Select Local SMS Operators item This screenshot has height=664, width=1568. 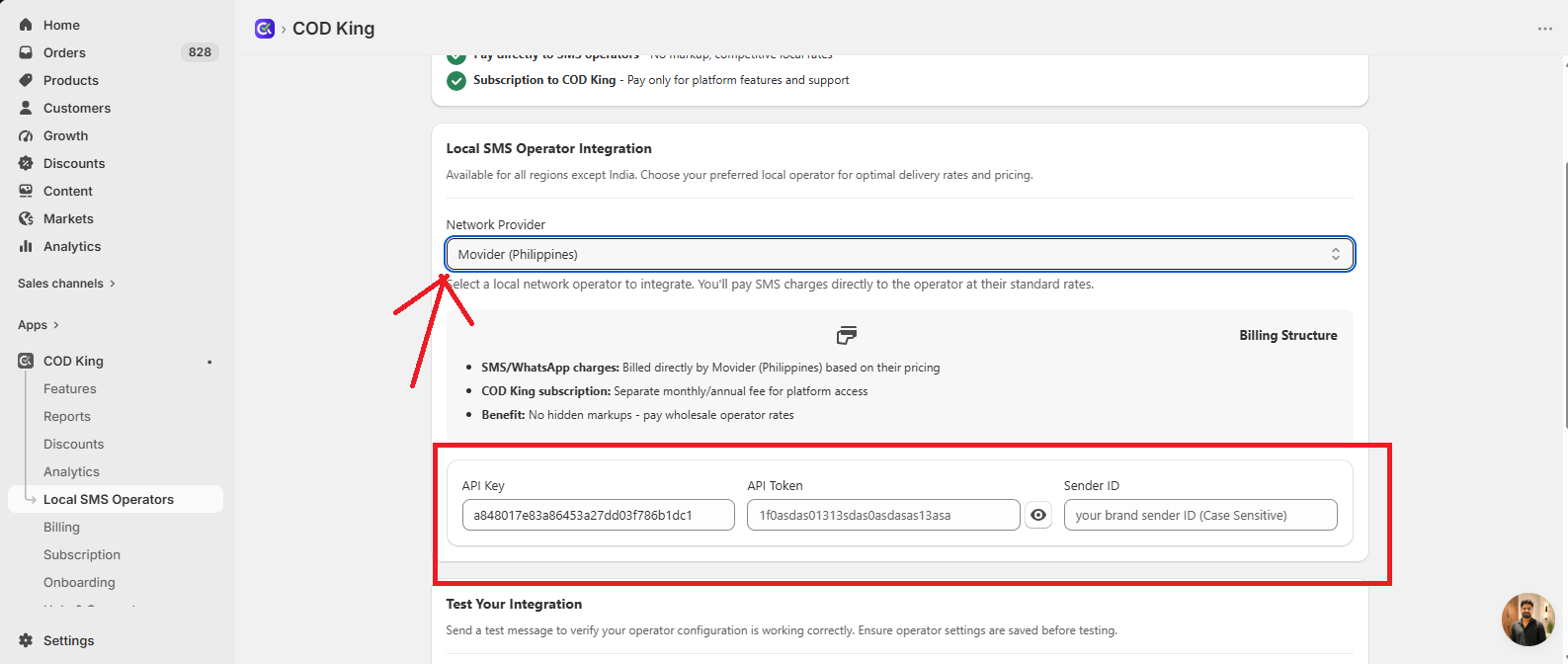116,499
